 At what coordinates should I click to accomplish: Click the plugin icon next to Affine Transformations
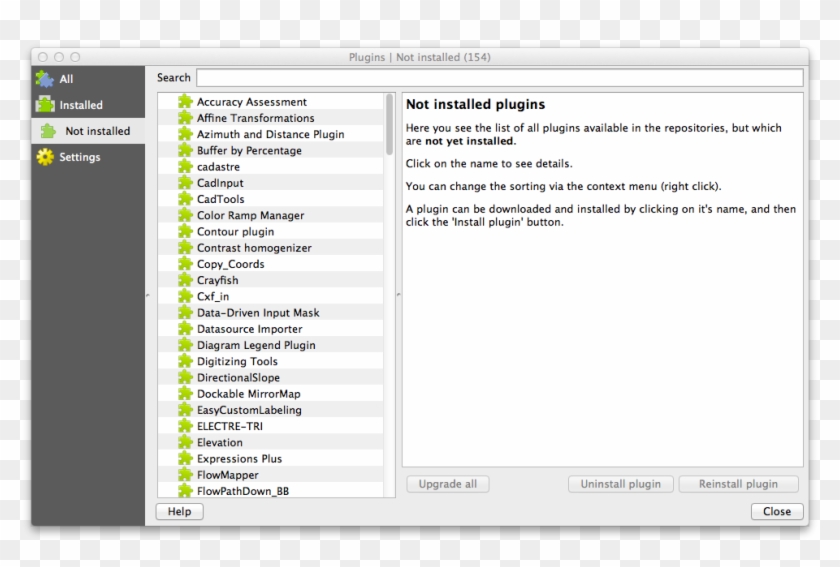pos(185,117)
